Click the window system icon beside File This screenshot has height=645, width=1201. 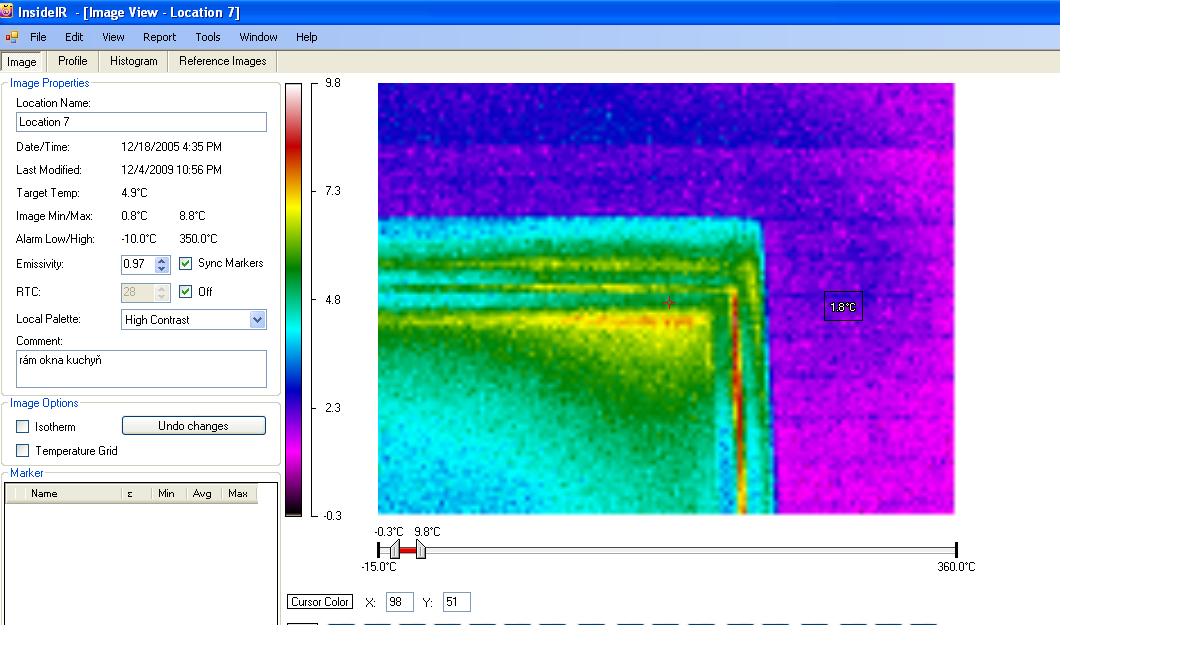tap(12, 37)
